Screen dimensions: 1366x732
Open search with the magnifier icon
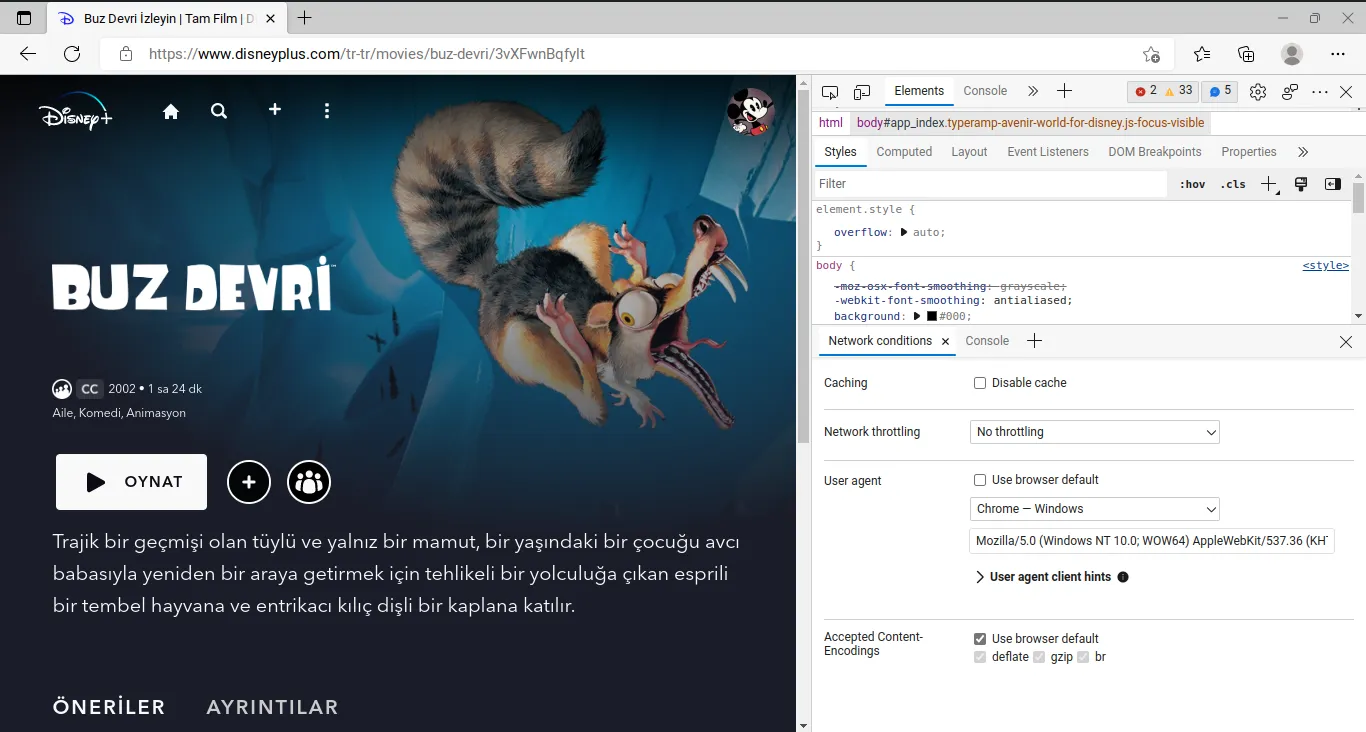click(x=219, y=111)
